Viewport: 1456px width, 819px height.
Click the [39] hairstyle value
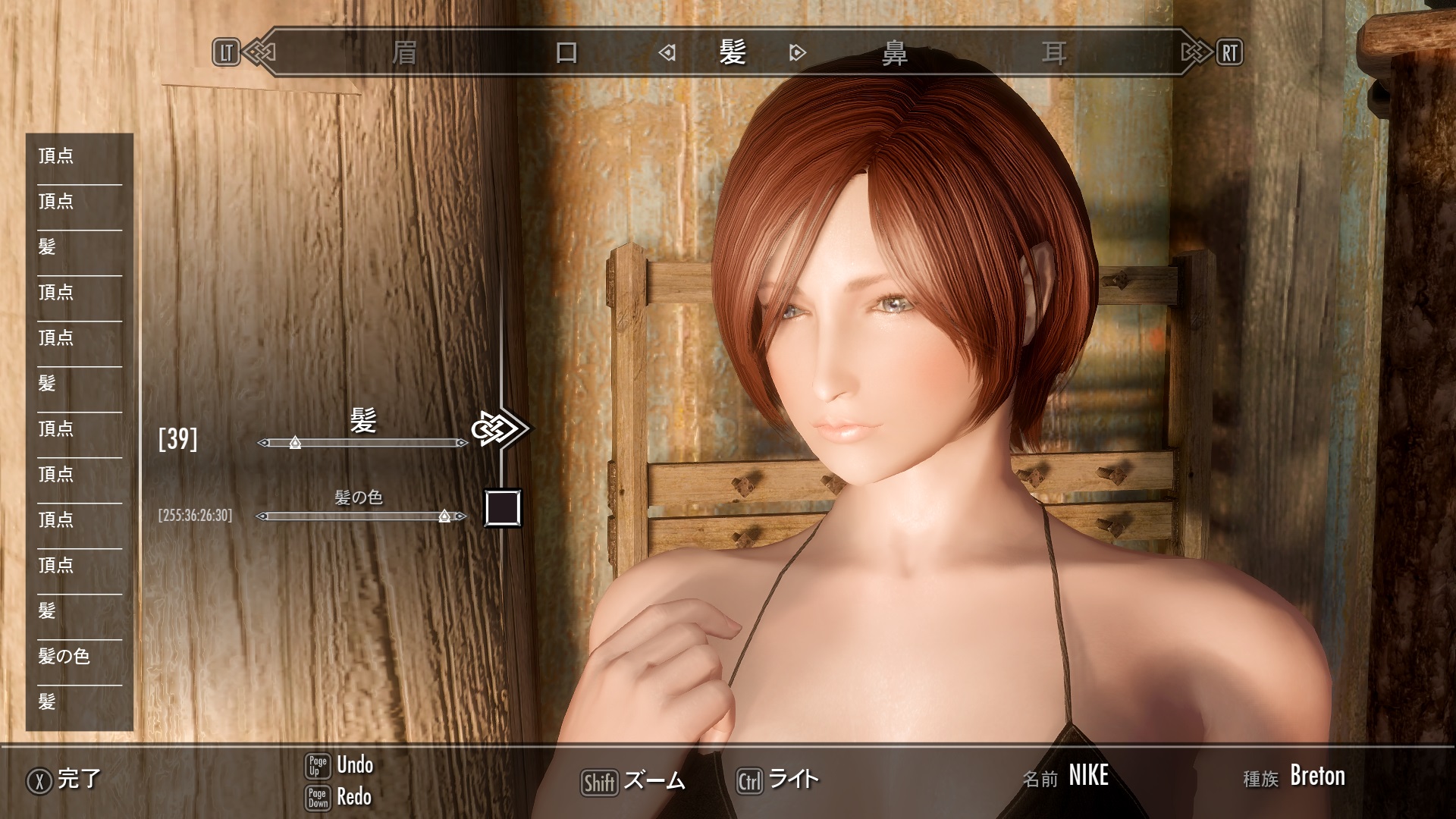click(x=177, y=439)
